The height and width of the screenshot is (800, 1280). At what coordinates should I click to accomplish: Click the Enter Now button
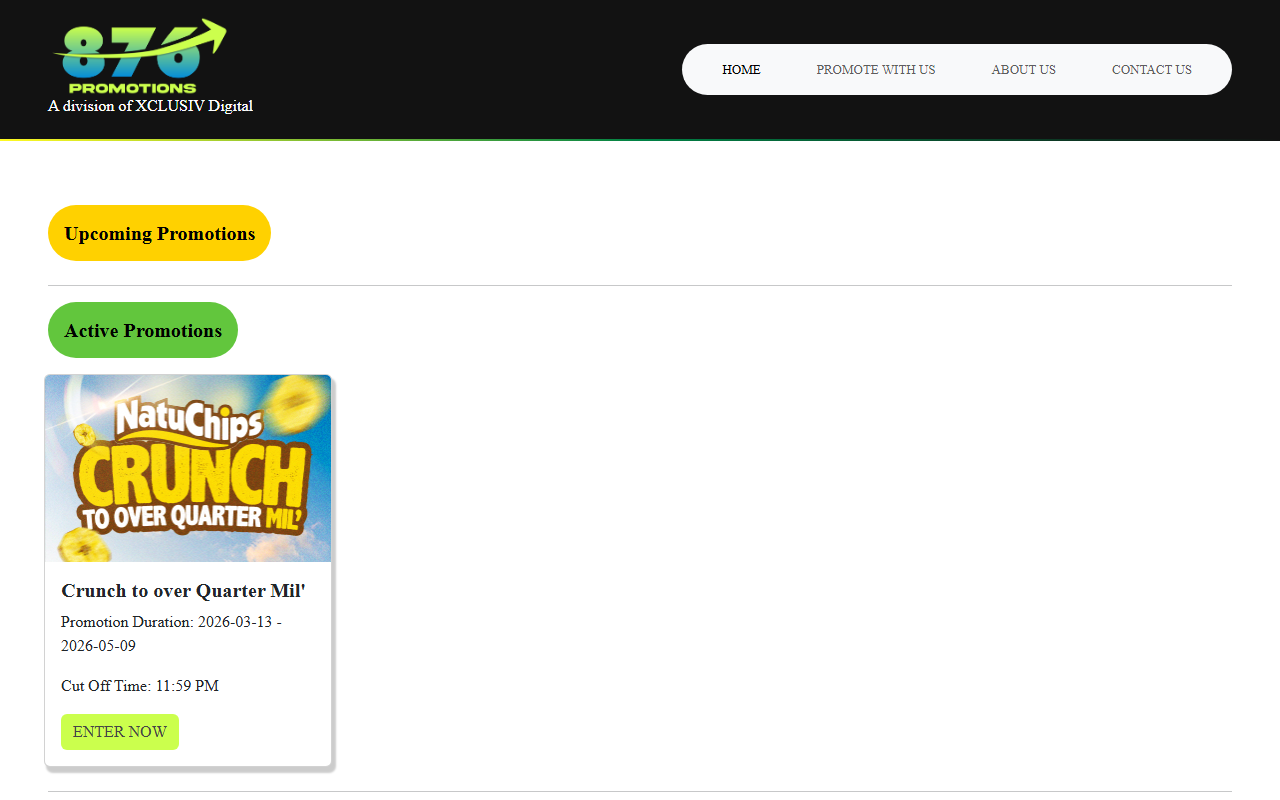[120, 732]
